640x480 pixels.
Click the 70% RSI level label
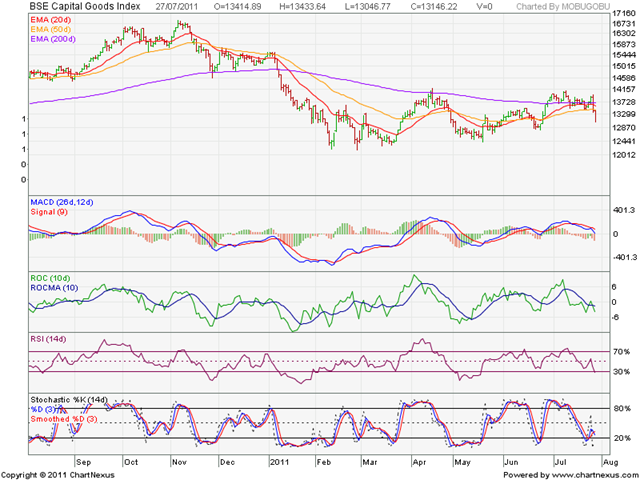[x=622, y=352]
